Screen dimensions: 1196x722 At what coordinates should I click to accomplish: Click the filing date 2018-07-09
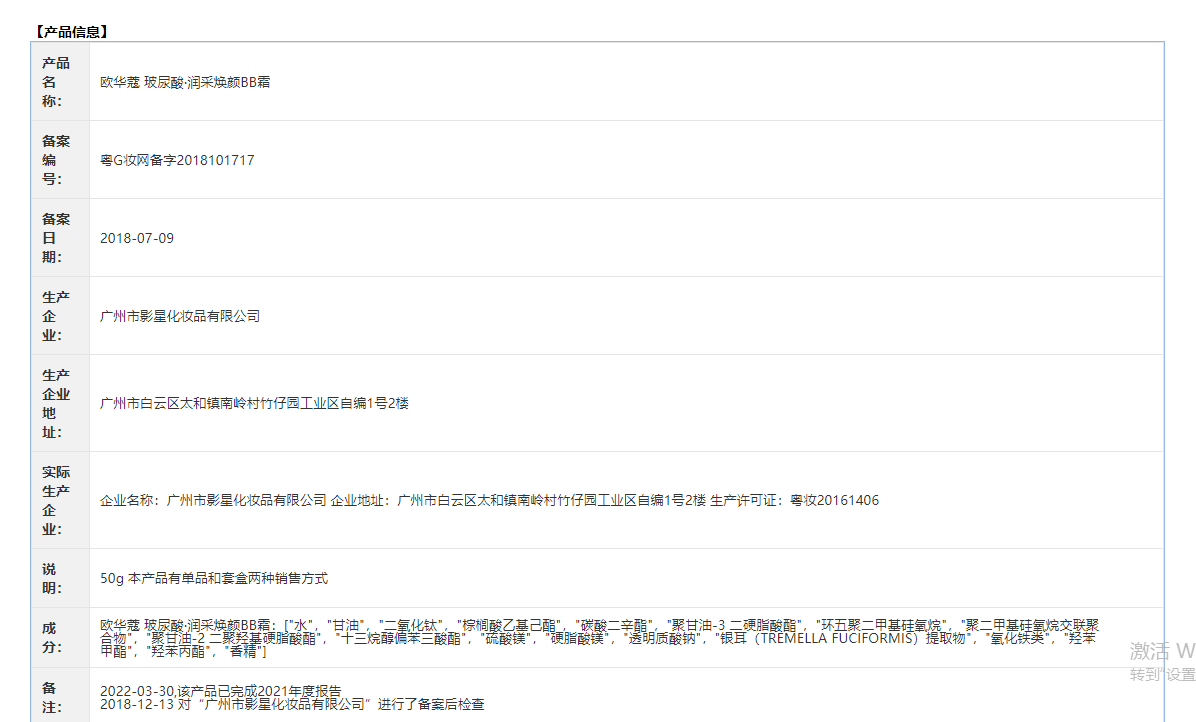[x=137, y=238]
